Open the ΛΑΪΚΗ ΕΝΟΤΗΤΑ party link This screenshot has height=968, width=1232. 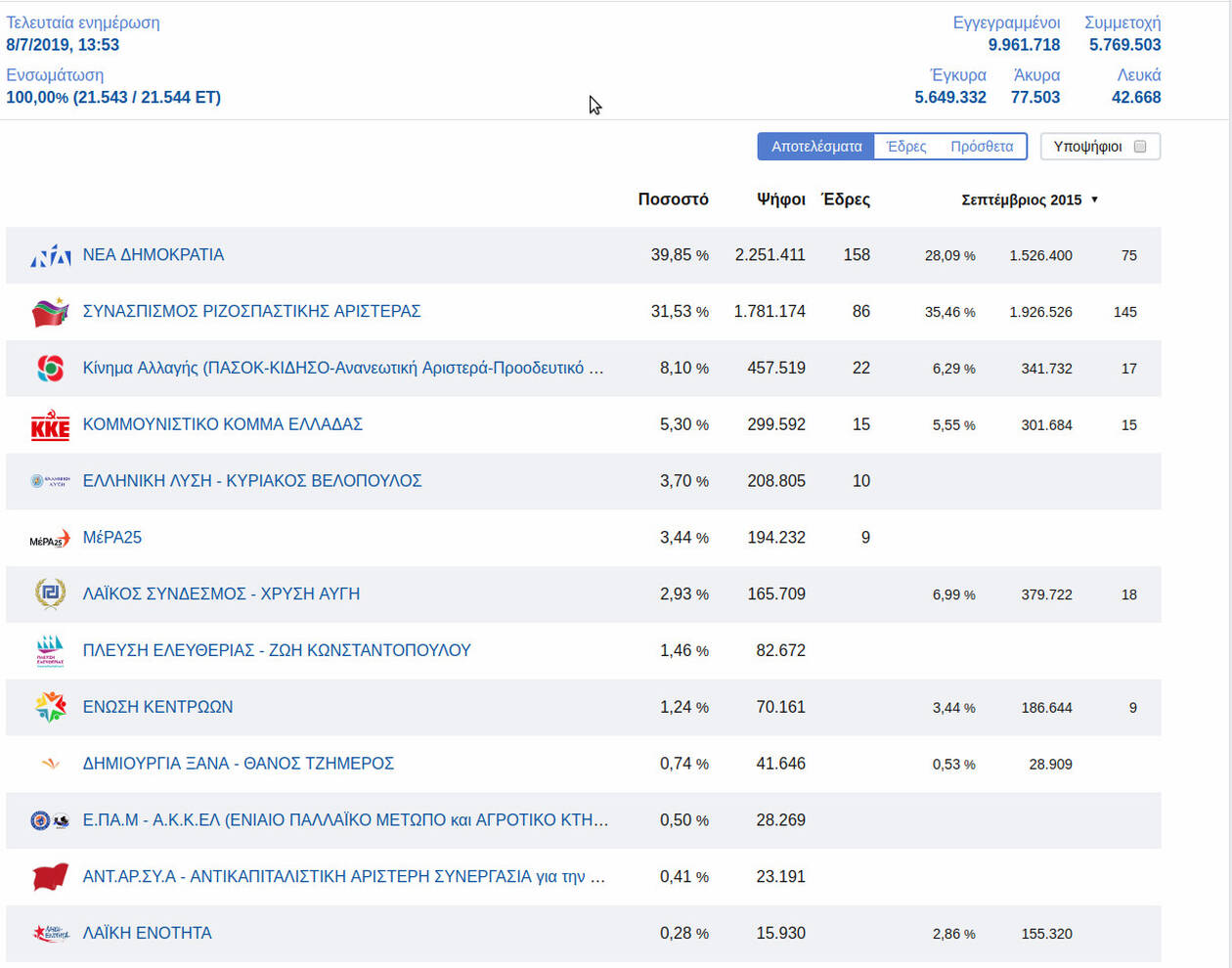(147, 933)
